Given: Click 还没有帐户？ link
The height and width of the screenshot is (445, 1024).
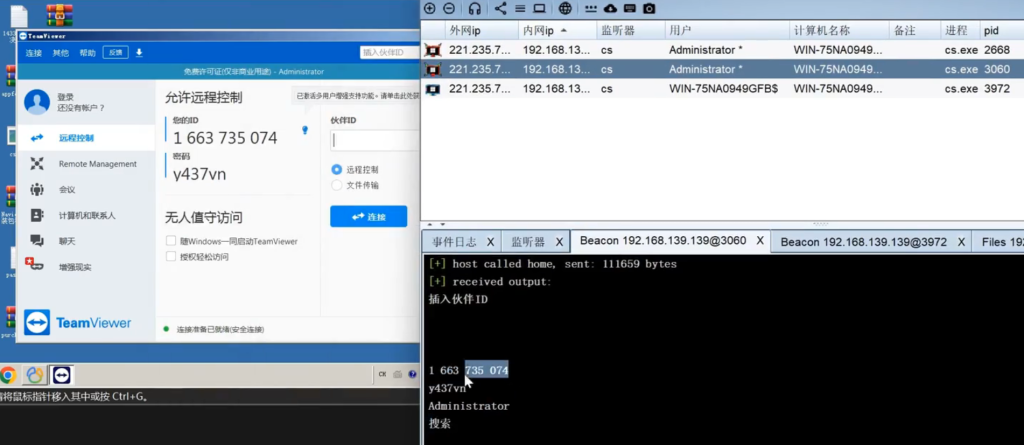Looking at the screenshot, I should click(x=81, y=108).
